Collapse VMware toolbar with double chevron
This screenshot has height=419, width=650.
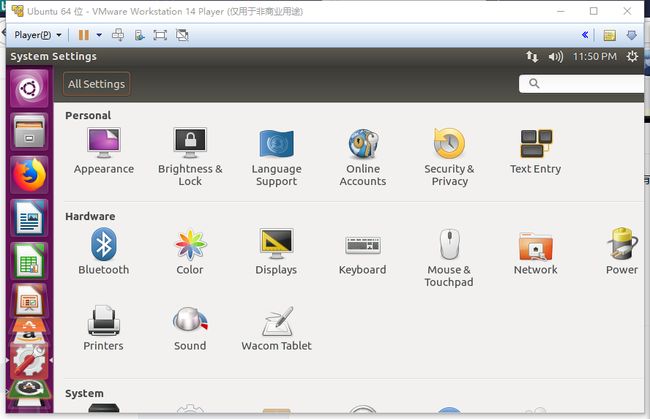pyautogui.click(x=585, y=35)
